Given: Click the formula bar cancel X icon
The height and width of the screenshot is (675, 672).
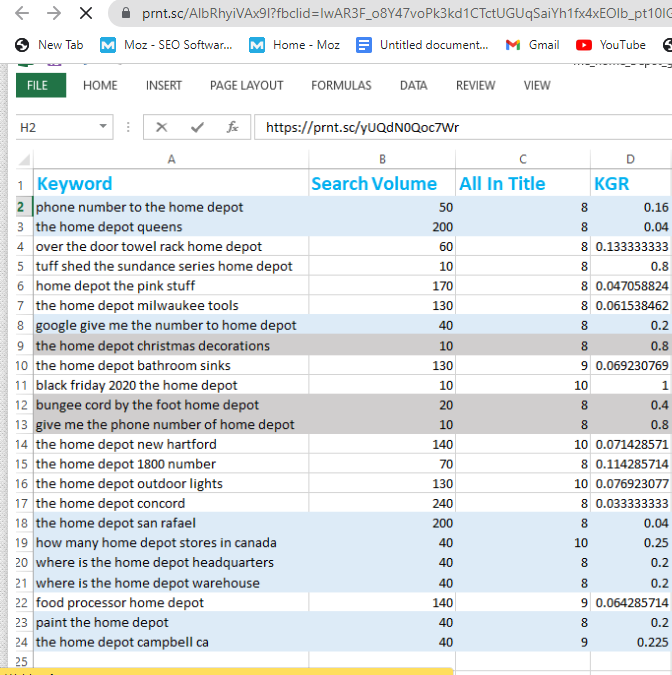Looking at the screenshot, I should pyautogui.click(x=162, y=127).
